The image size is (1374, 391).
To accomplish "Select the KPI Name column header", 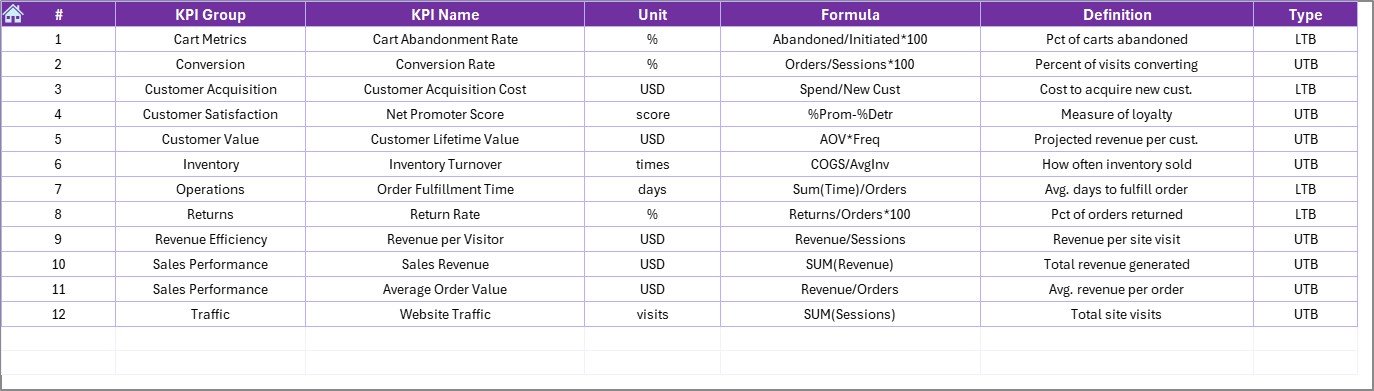I will [445, 15].
